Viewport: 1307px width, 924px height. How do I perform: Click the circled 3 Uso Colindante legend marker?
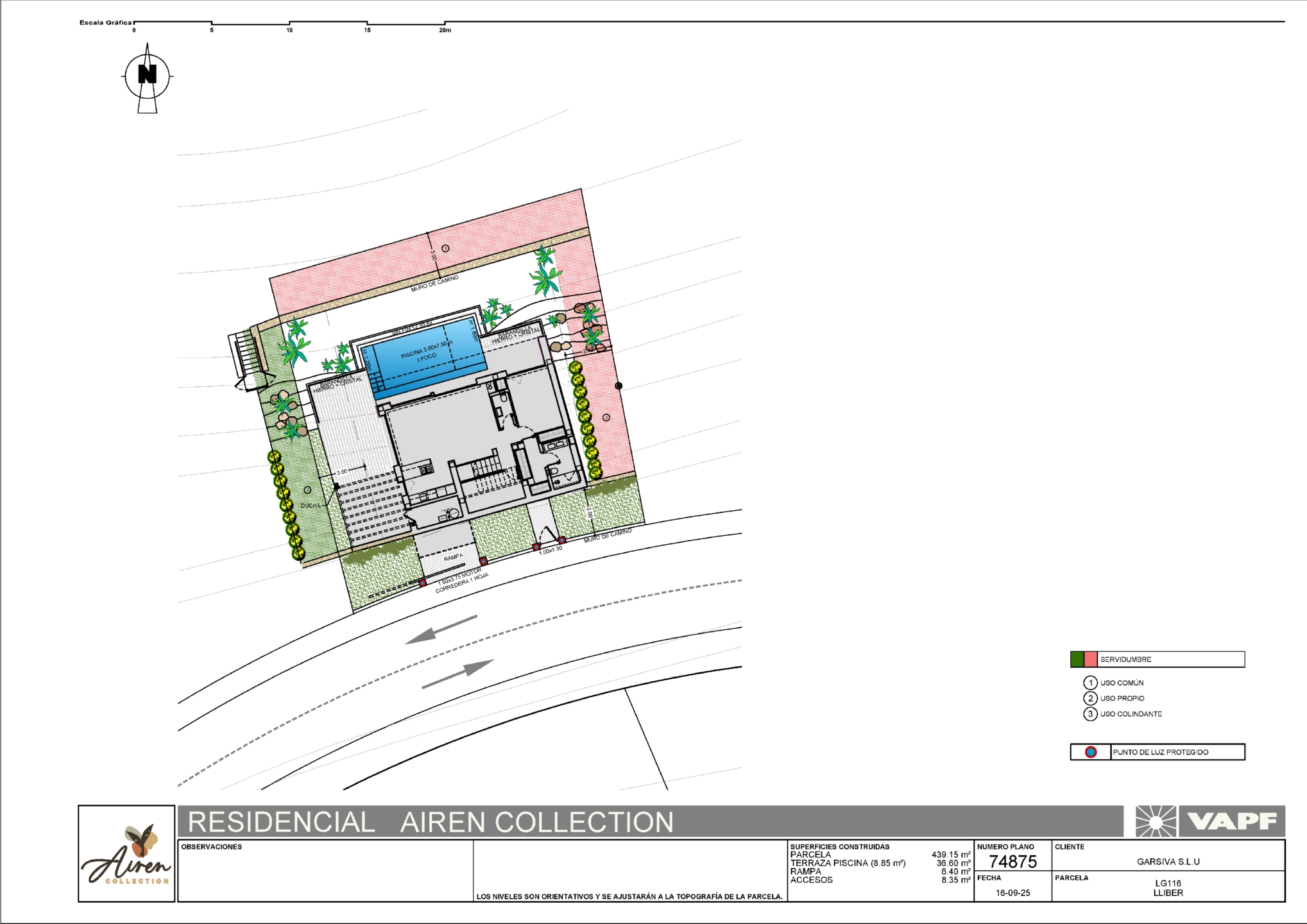1089,714
